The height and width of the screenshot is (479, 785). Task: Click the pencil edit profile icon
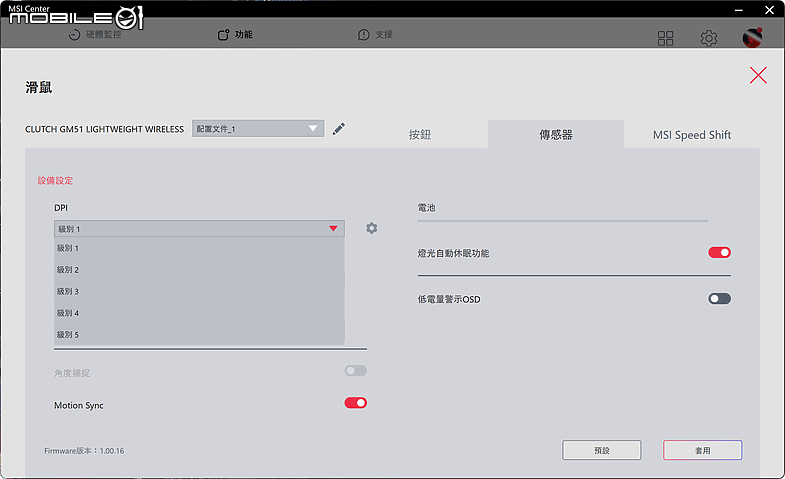coord(338,129)
